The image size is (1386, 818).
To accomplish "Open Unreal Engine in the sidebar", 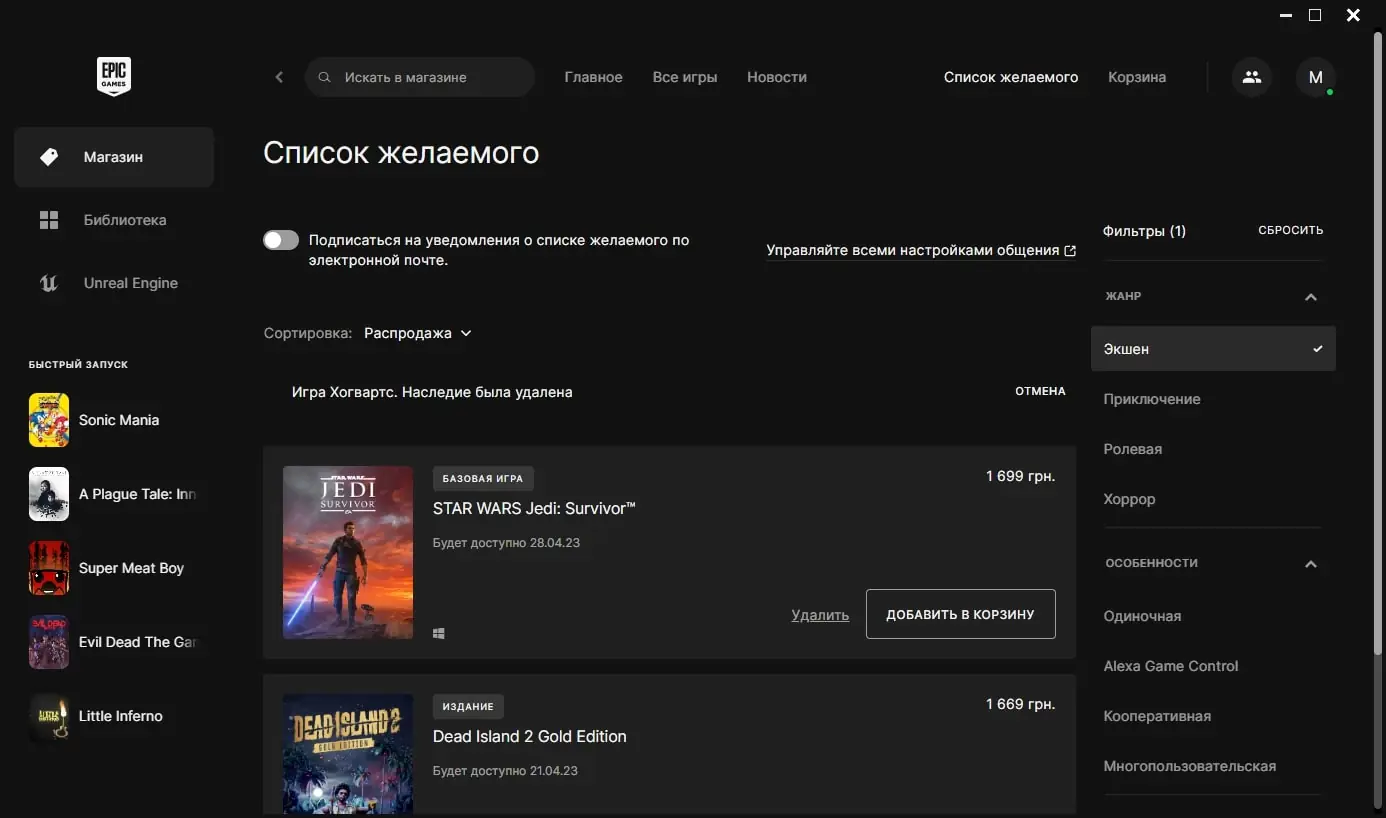I will point(114,283).
